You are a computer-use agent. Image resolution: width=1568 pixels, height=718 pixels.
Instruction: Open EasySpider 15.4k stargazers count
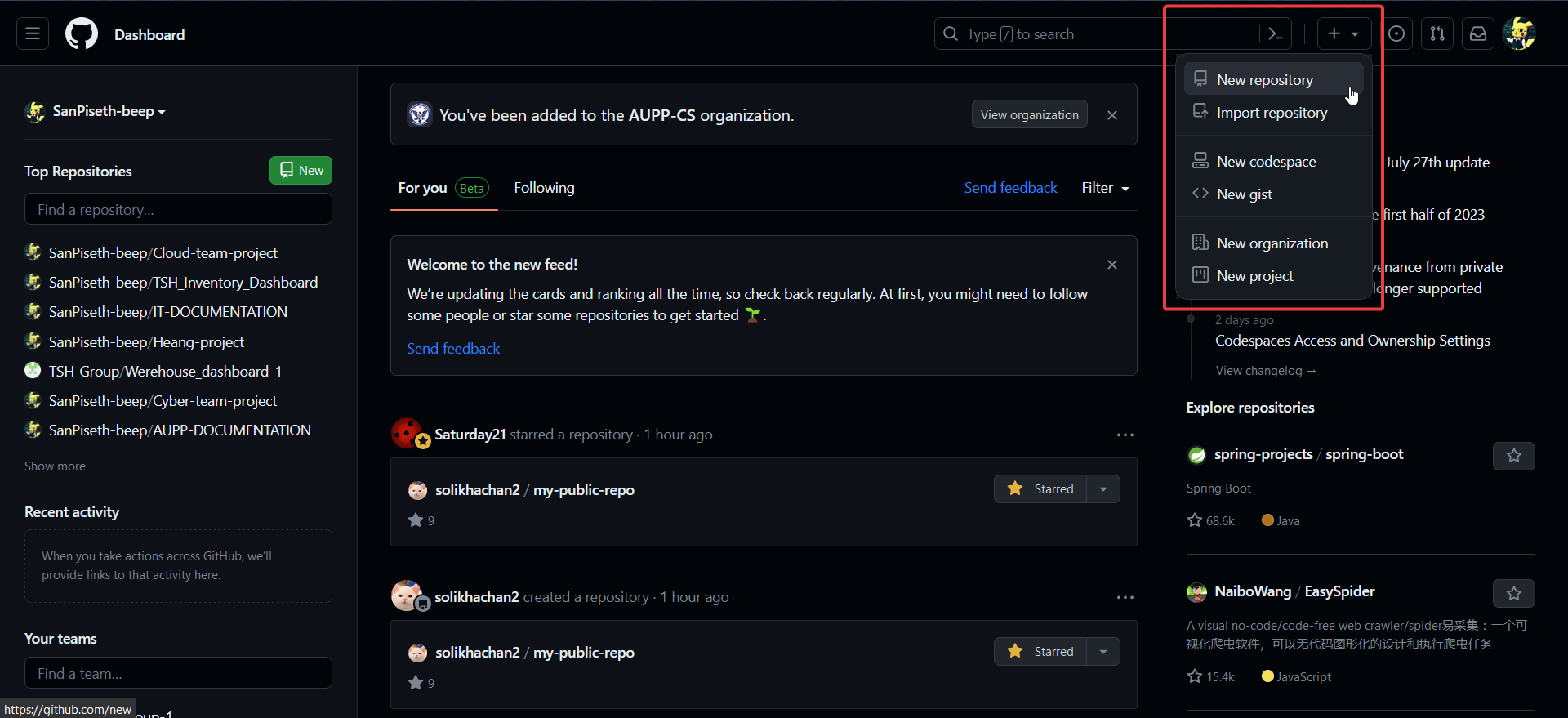pyautogui.click(x=1211, y=676)
